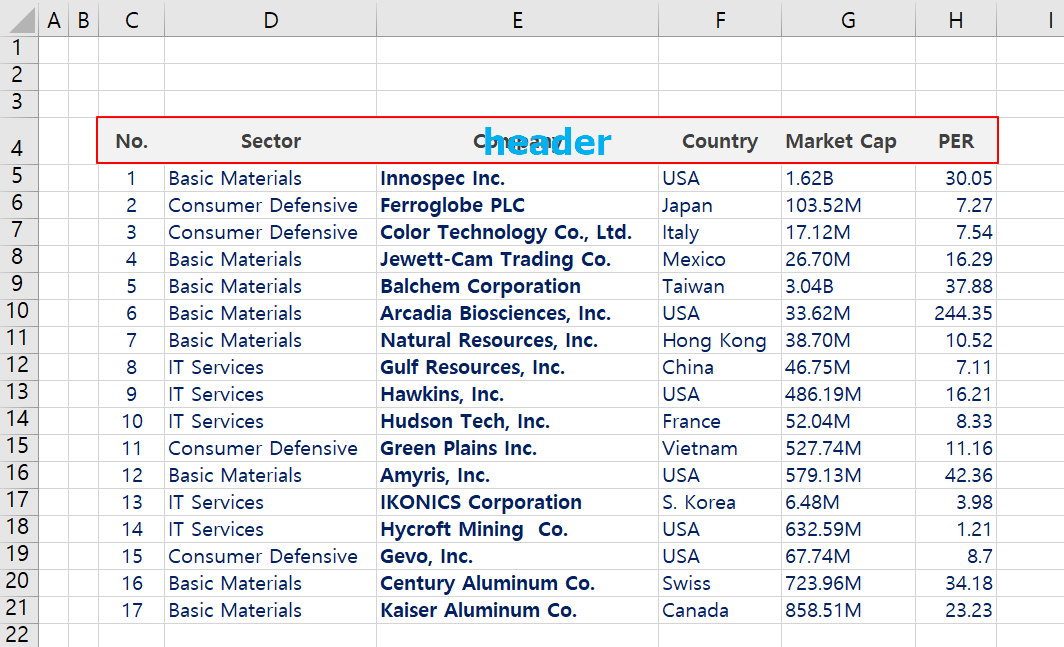Click the 'Swiss' country cell
Screen dimensions: 1064x647
[x=719, y=583]
